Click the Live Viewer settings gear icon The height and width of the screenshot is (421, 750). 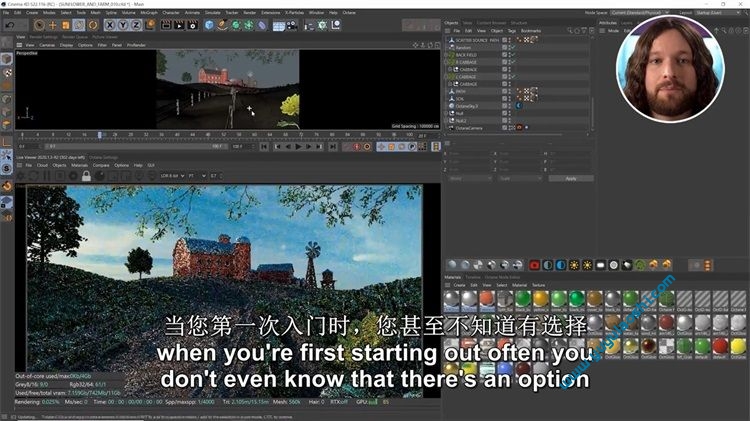pyautogui.click(x=21, y=176)
